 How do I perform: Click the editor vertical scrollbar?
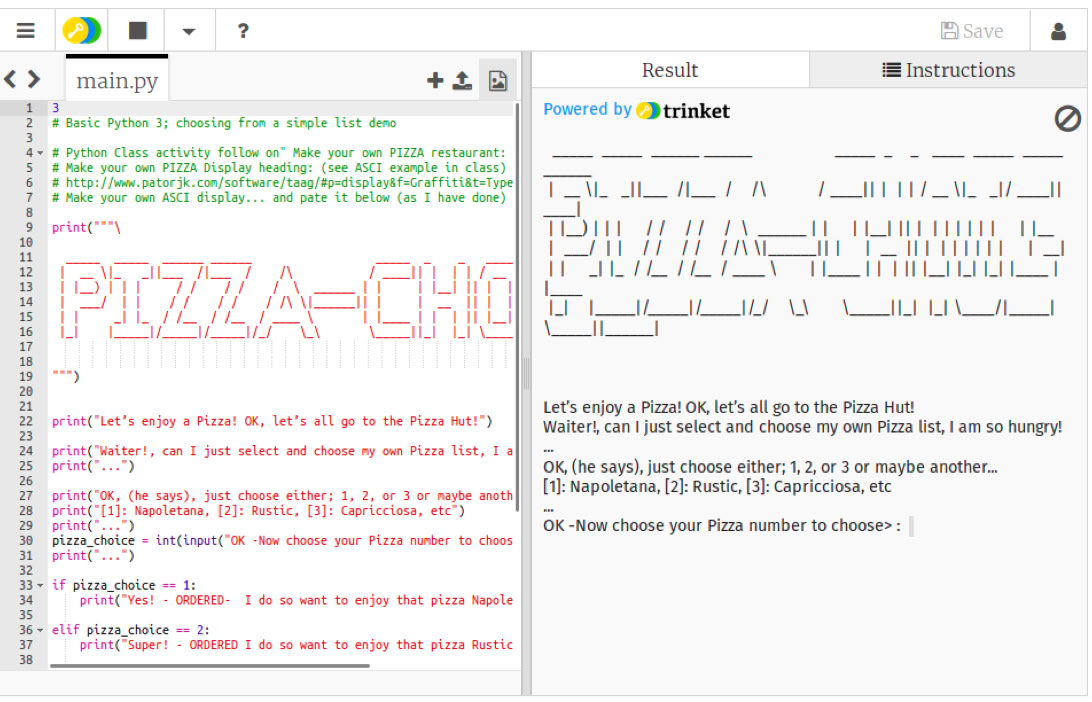[x=517, y=306]
